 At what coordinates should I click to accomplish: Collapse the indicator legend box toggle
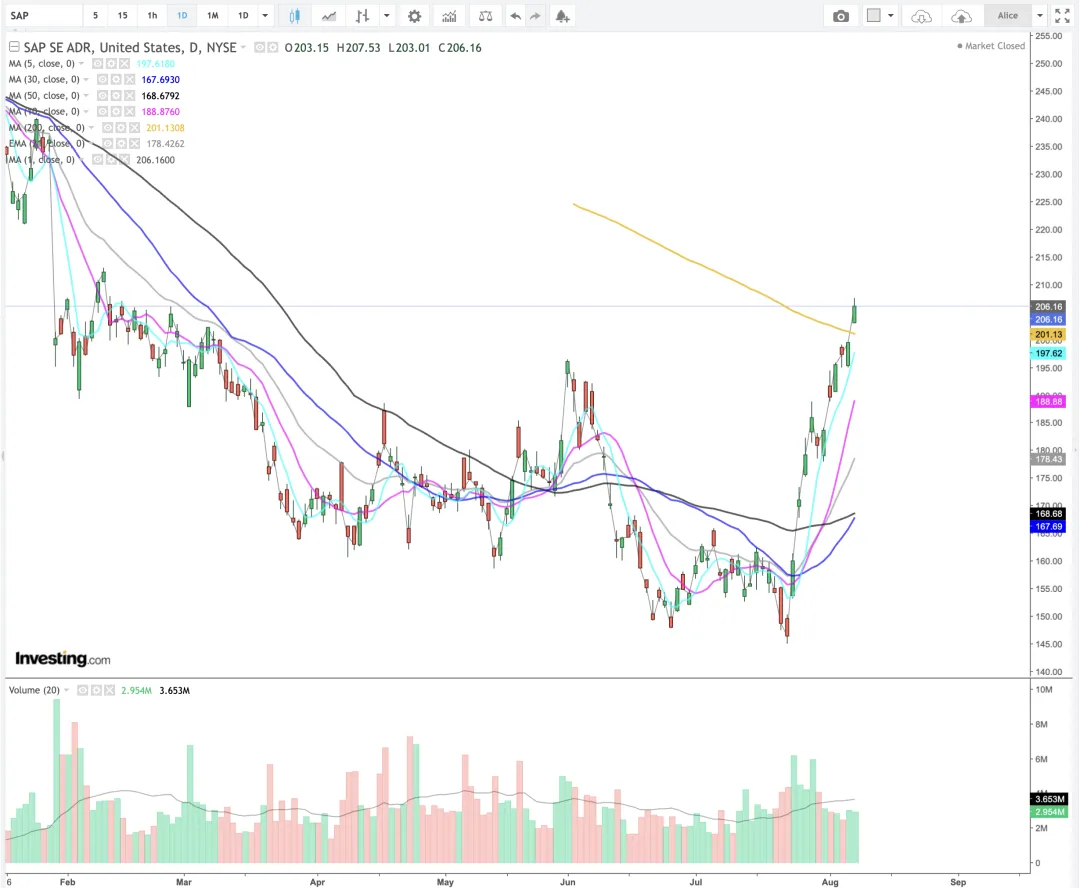click(14, 47)
